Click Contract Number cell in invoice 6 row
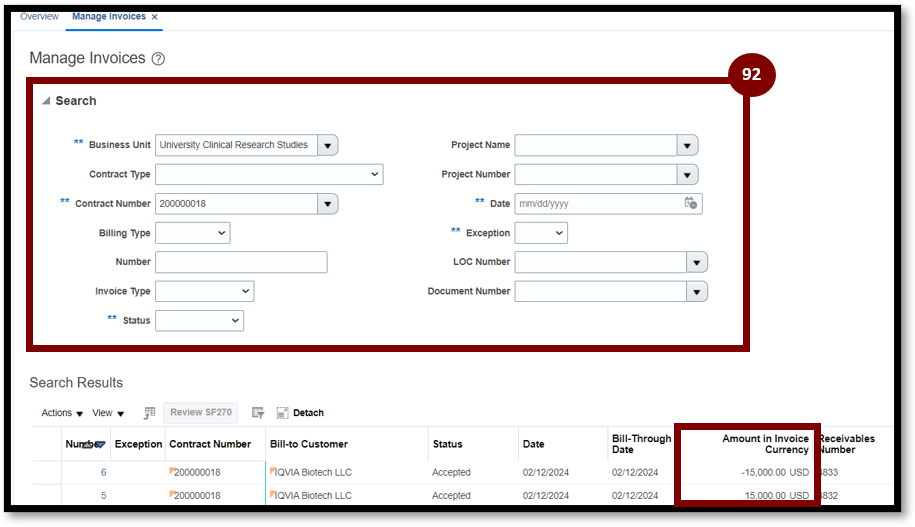Screen dimensions: 915x527 click(197, 473)
